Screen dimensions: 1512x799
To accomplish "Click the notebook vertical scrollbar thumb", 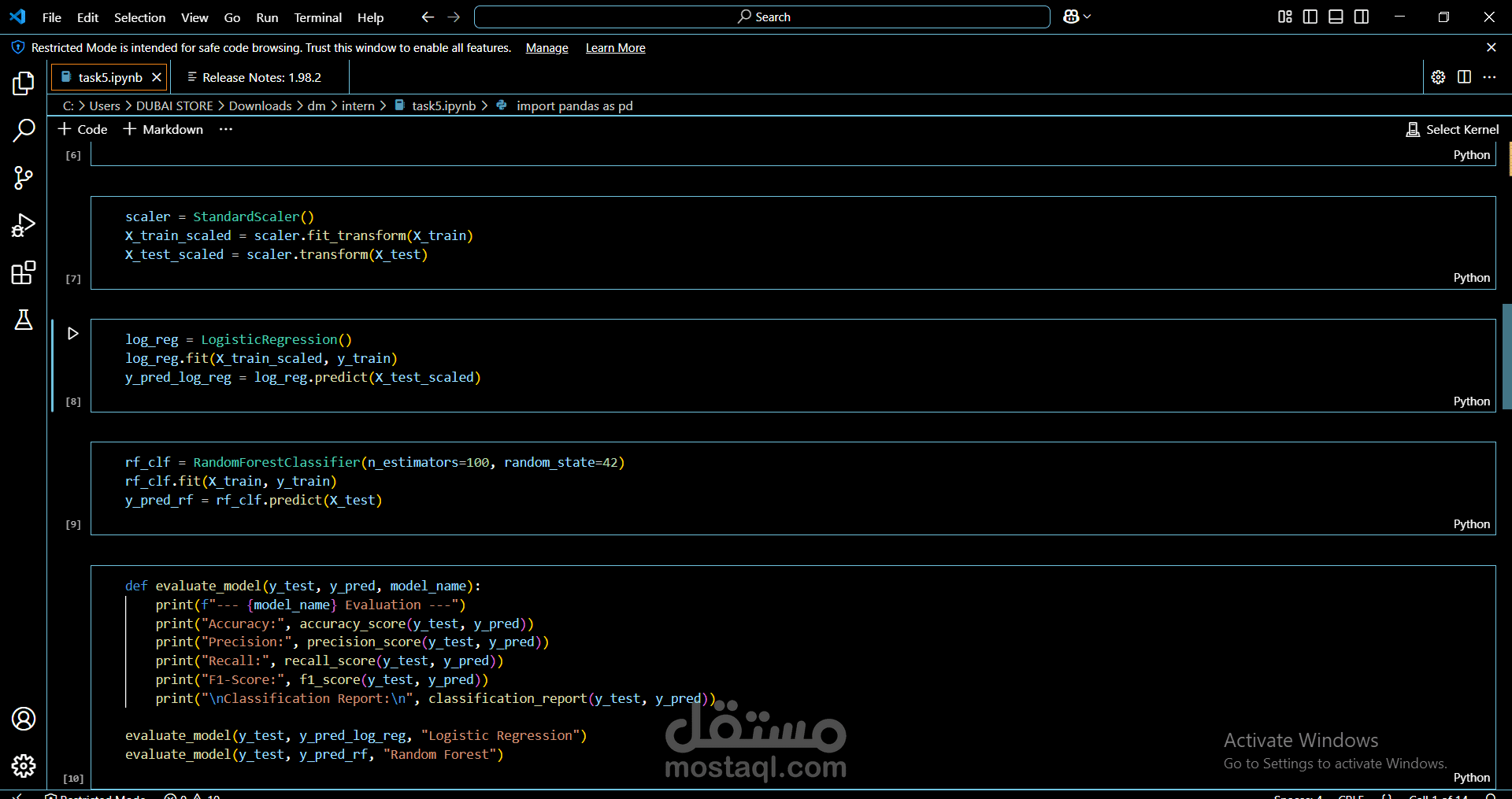I will point(1507,356).
